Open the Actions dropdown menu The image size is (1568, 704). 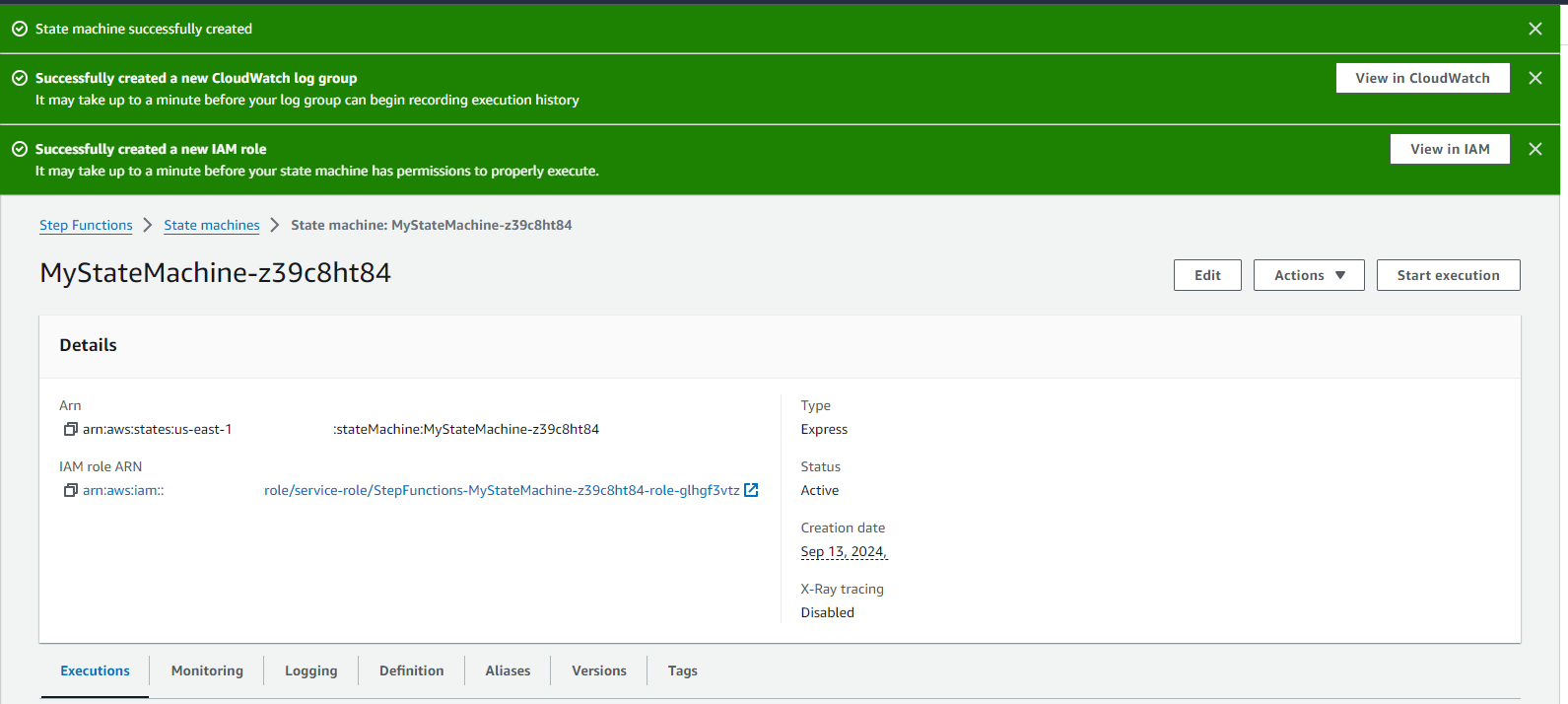click(1309, 275)
